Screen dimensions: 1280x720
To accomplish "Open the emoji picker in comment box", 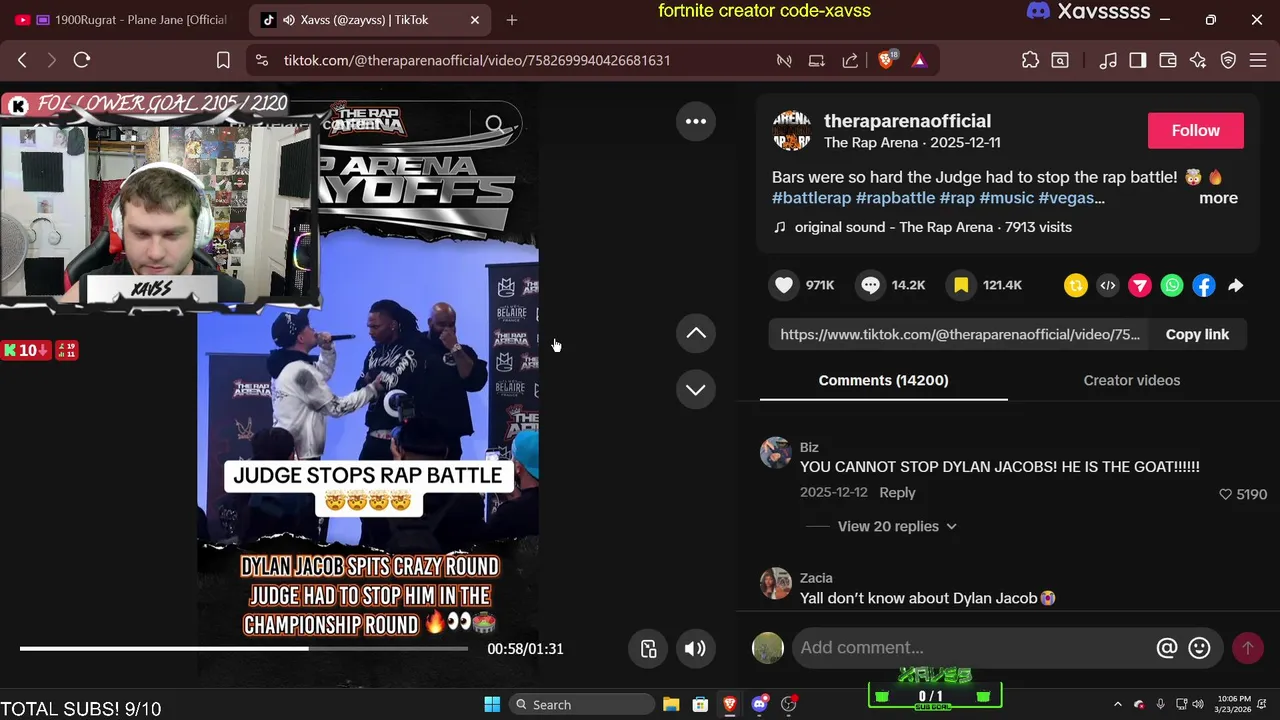I will (x=1199, y=648).
